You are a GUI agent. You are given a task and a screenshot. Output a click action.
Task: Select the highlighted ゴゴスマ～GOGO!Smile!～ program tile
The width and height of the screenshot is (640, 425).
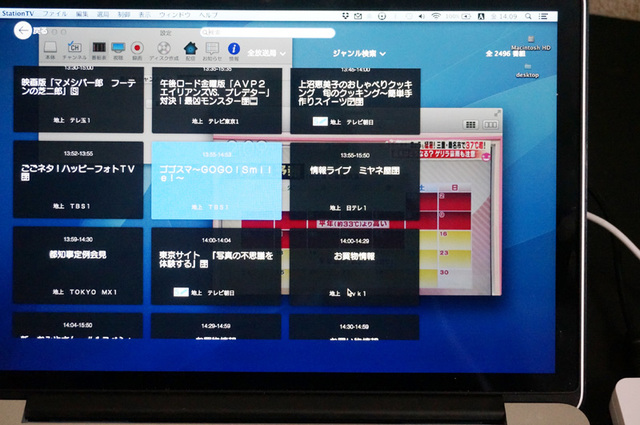pos(214,179)
